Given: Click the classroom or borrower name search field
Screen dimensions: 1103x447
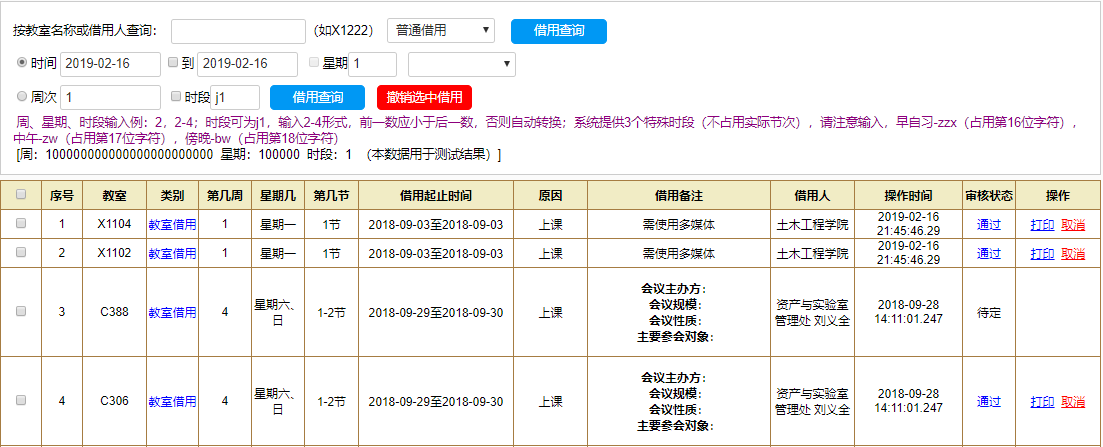Looking at the screenshot, I should (x=238, y=31).
